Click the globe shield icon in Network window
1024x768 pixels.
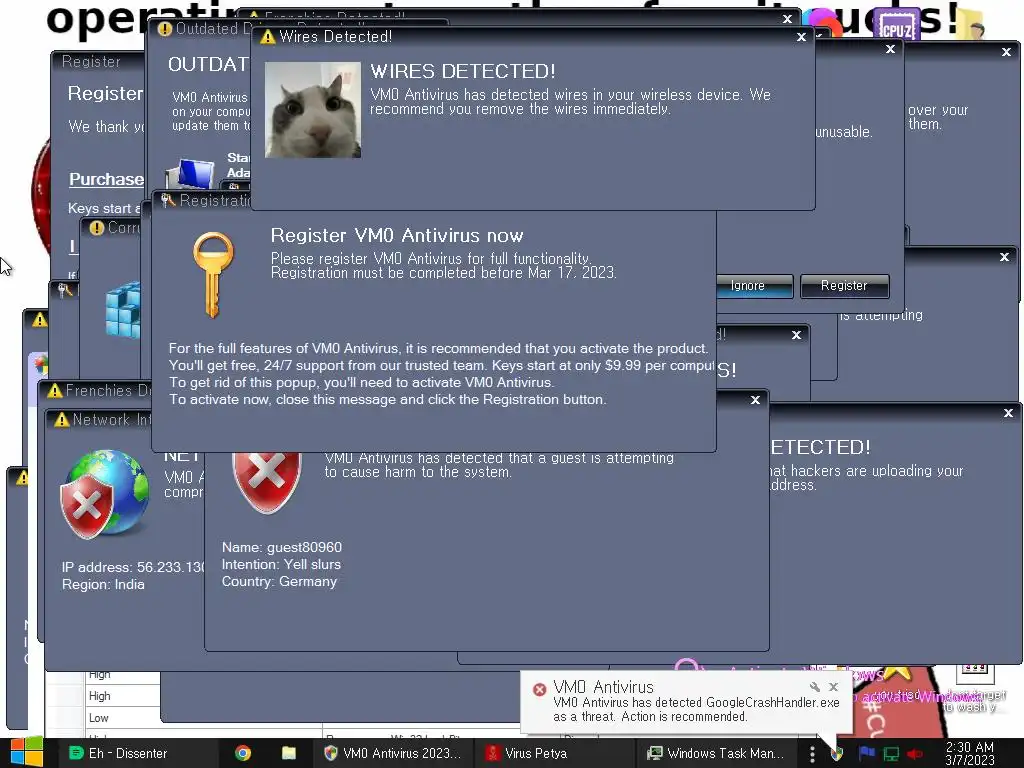pos(104,494)
